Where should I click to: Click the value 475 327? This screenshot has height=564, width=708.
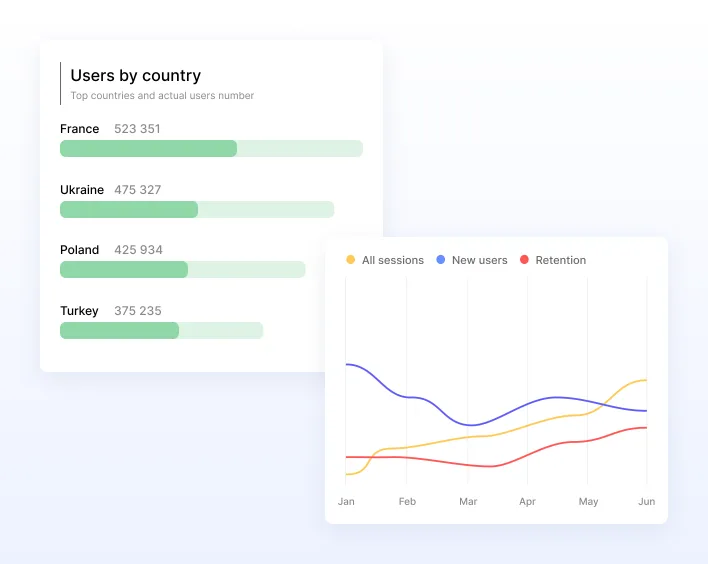coord(138,190)
